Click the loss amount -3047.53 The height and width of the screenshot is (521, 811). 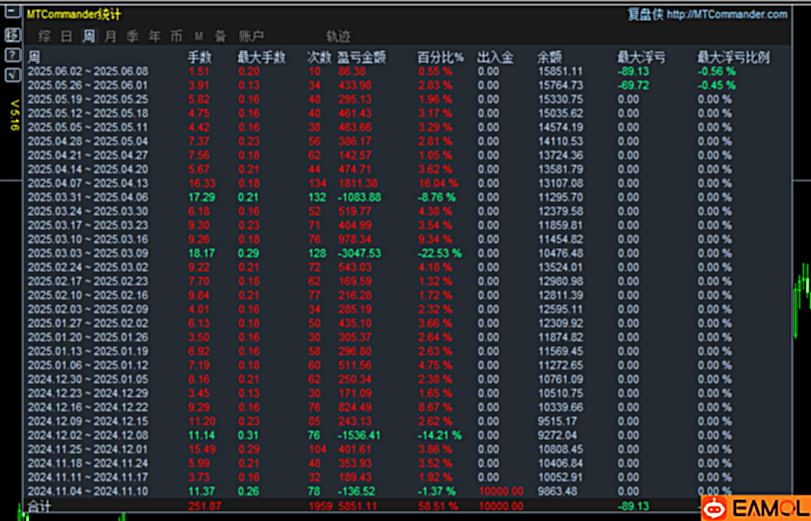(x=359, y=253)
